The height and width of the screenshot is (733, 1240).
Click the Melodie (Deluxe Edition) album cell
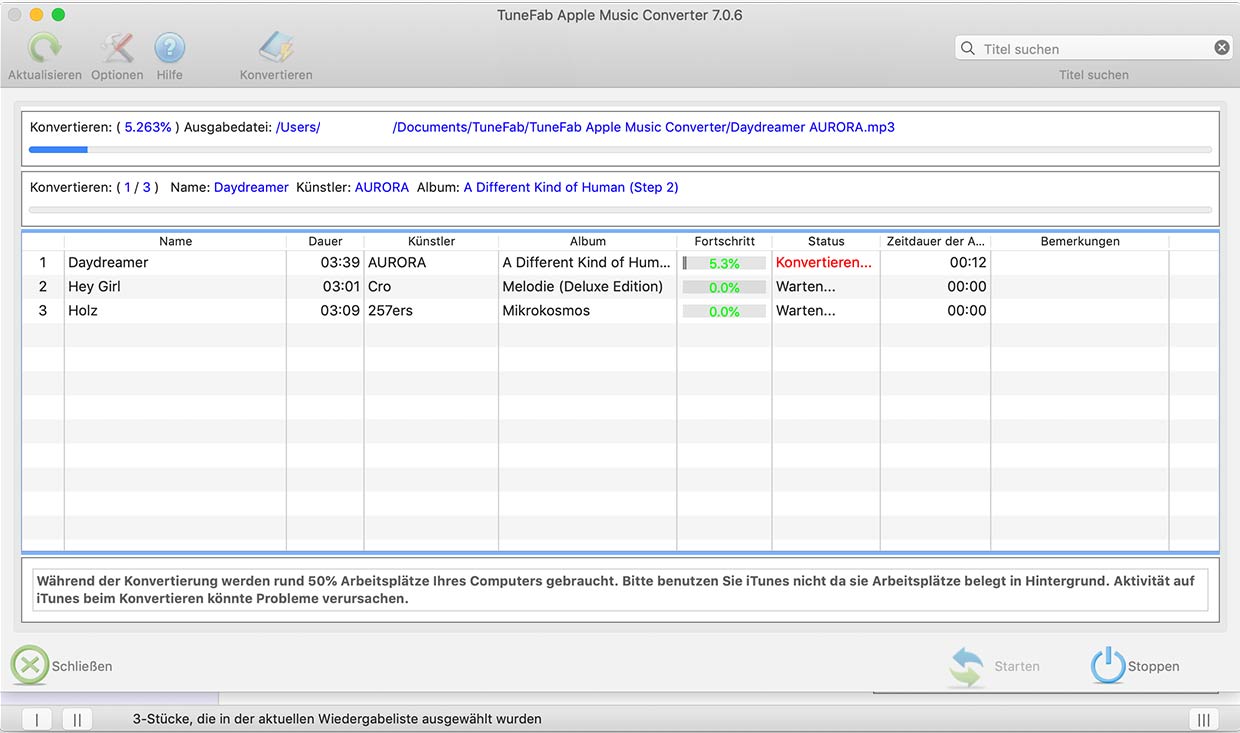583,286
